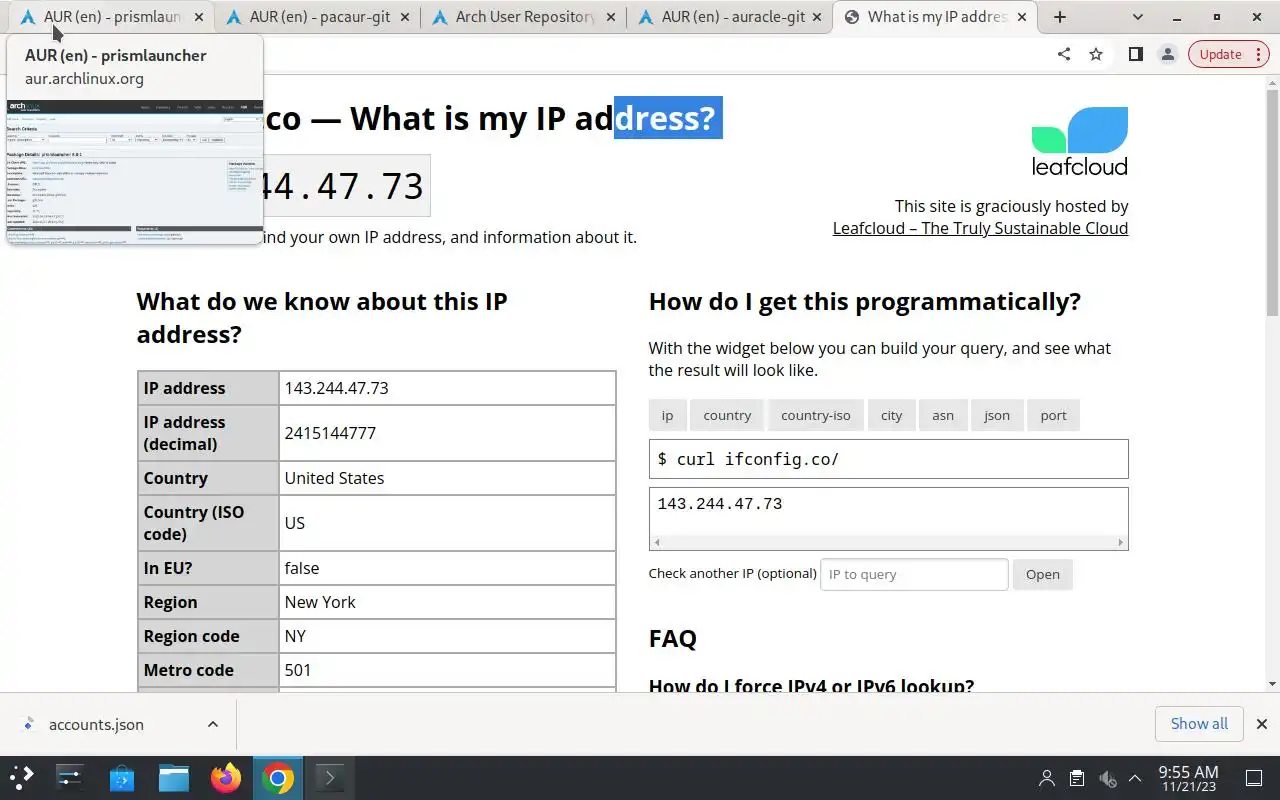Close the Arch User Repository tab
Image resolution: width=1280 pixels, height=800 pixels.
[610, 17]
